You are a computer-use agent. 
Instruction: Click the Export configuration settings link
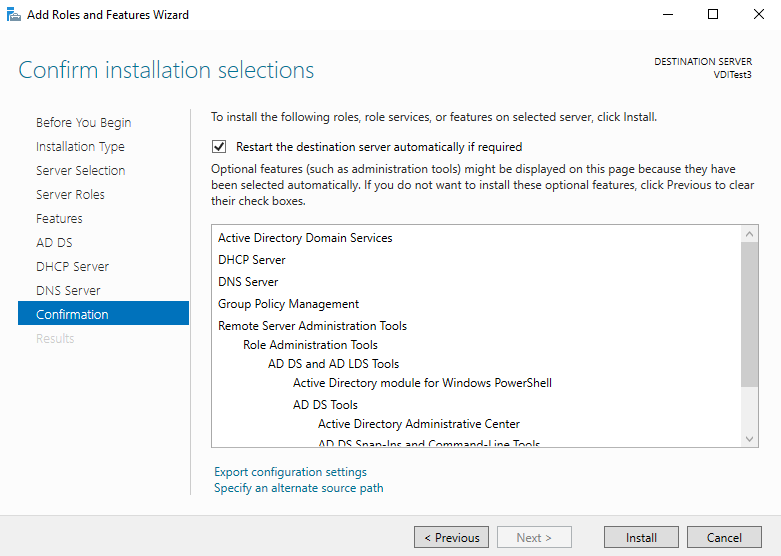pyautogui.click(x=290, y=472)
